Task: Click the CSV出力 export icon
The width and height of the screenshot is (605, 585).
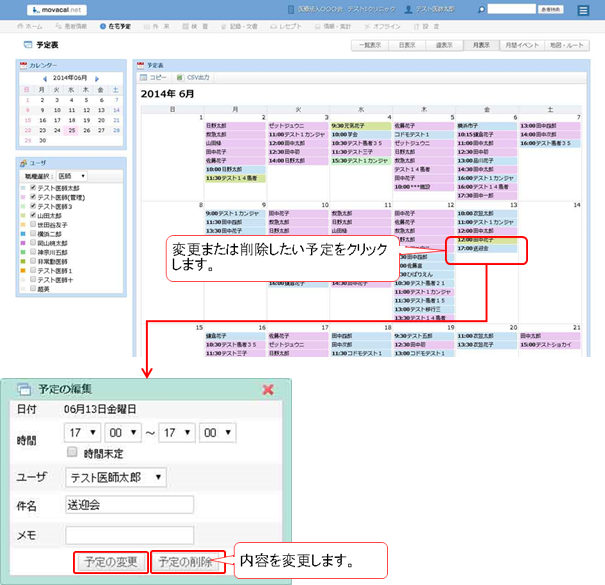Action: click(189, 76)
